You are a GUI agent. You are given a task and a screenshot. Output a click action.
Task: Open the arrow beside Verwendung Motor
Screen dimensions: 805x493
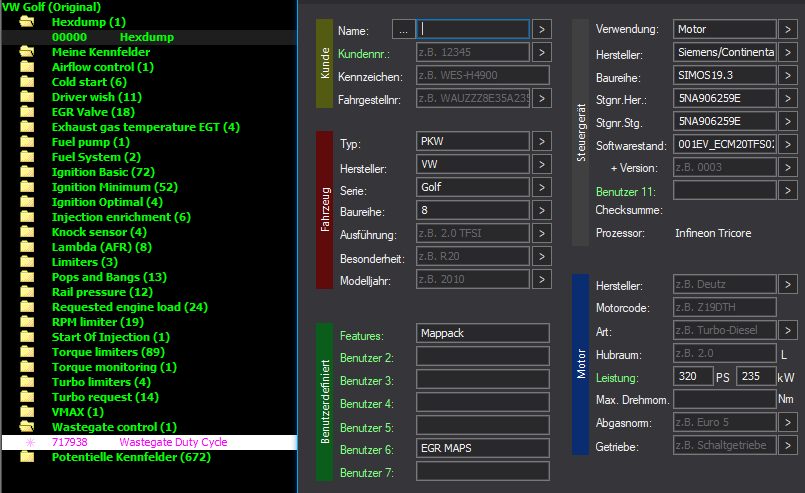point(788,29)
